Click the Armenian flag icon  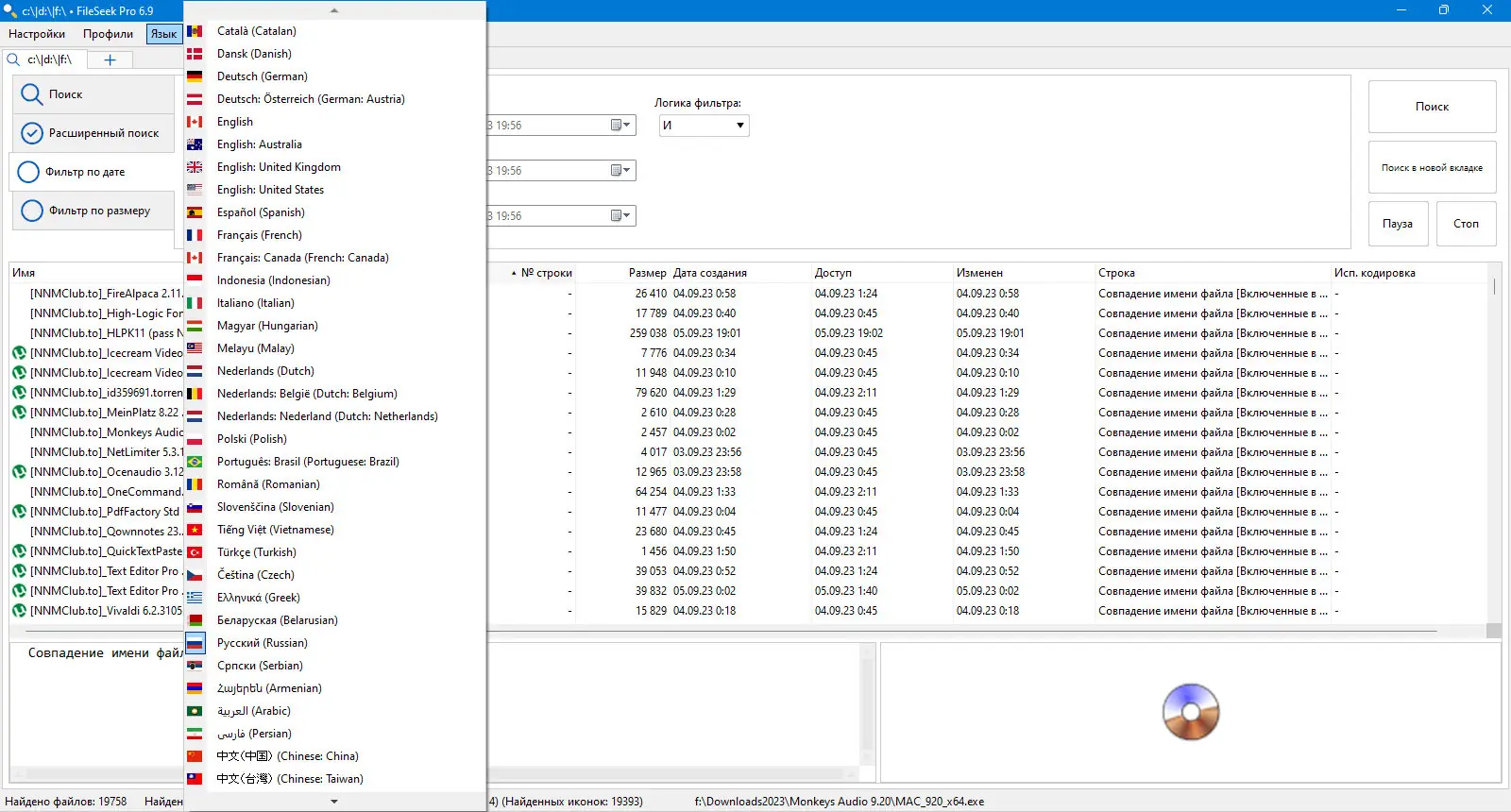[195, 688]
